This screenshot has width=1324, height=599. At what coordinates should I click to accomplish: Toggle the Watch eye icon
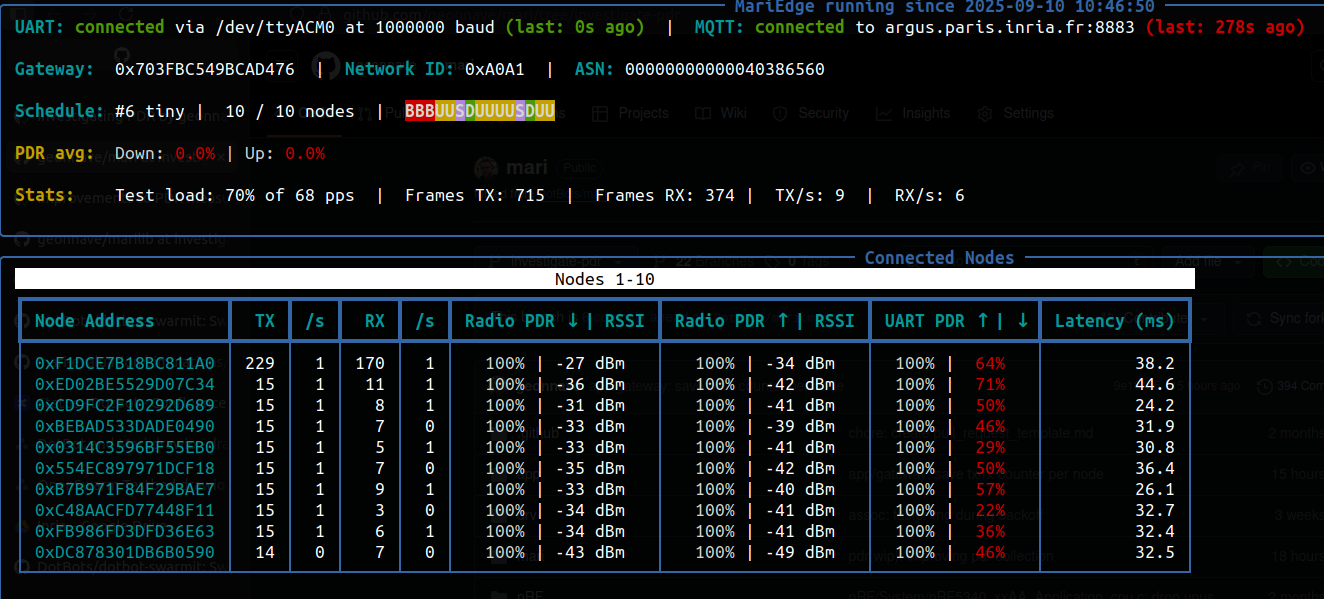click(x=1308, y=168)
